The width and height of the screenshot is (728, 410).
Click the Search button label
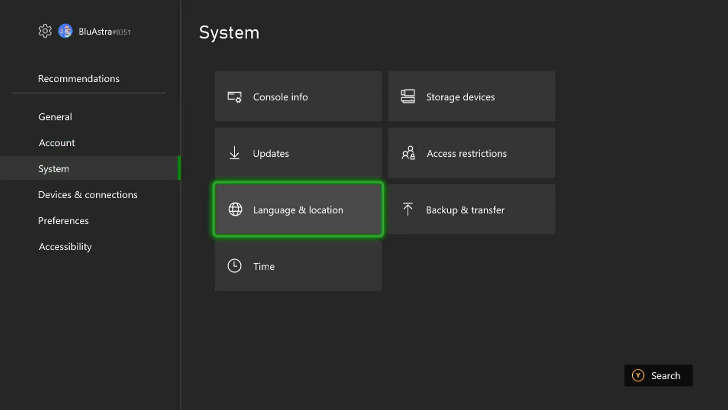(665, 376)
